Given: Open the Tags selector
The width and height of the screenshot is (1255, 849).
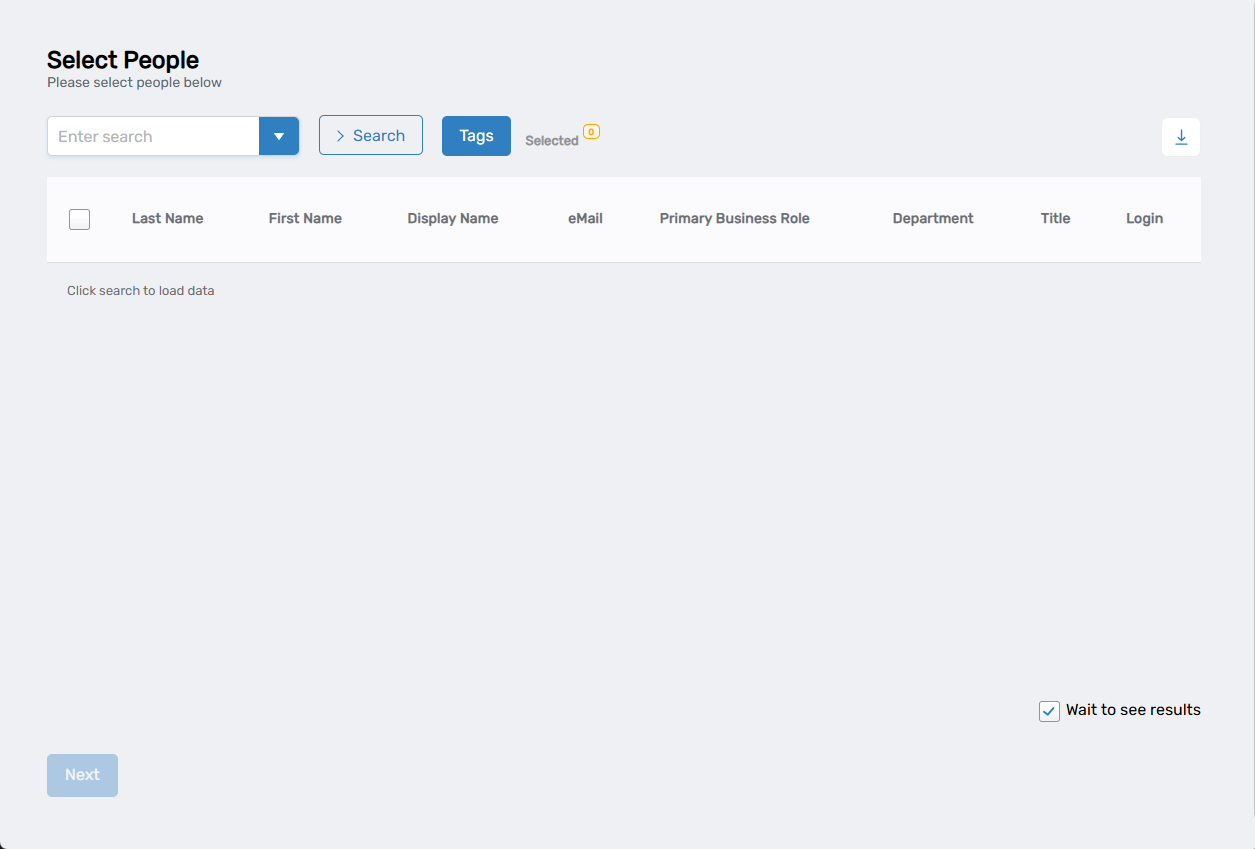Looking at the screenshot, I should point(476,135).
